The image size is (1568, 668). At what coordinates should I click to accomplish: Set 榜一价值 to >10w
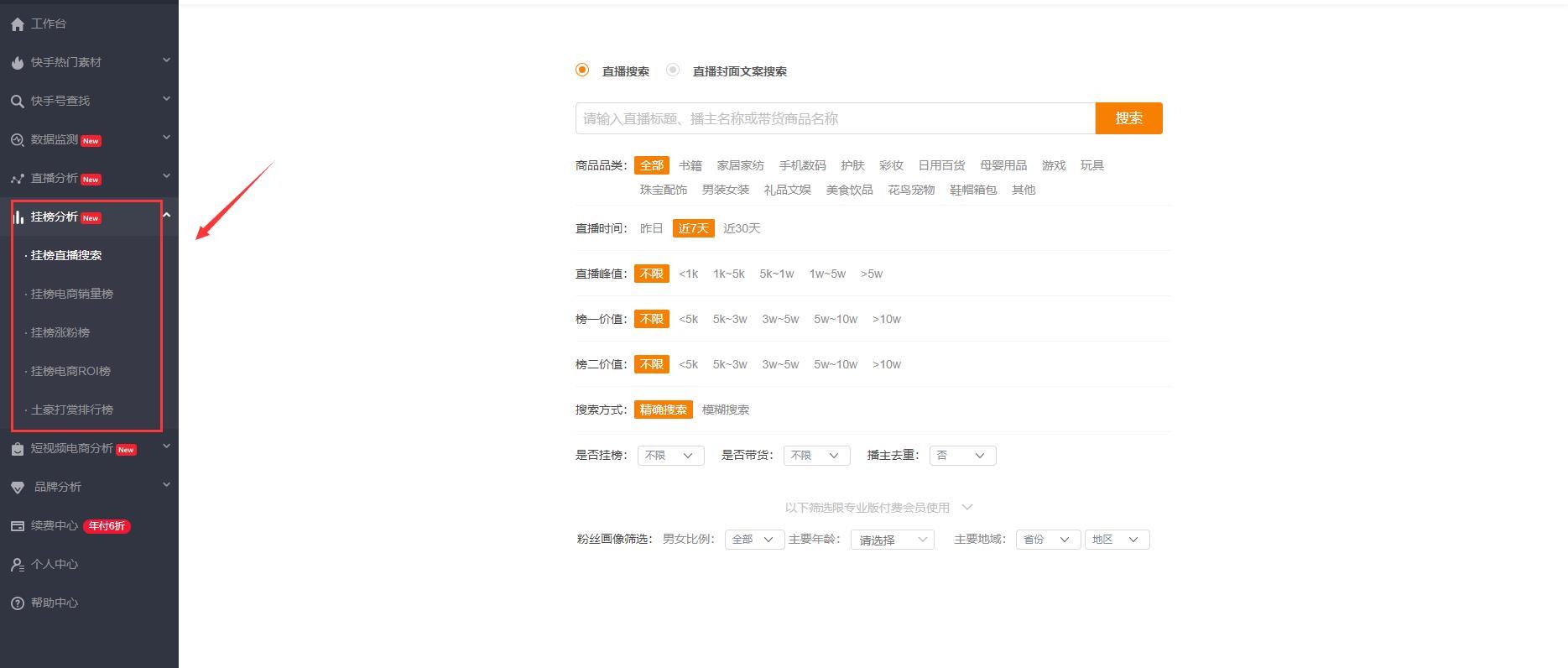(x=887, y=319)
